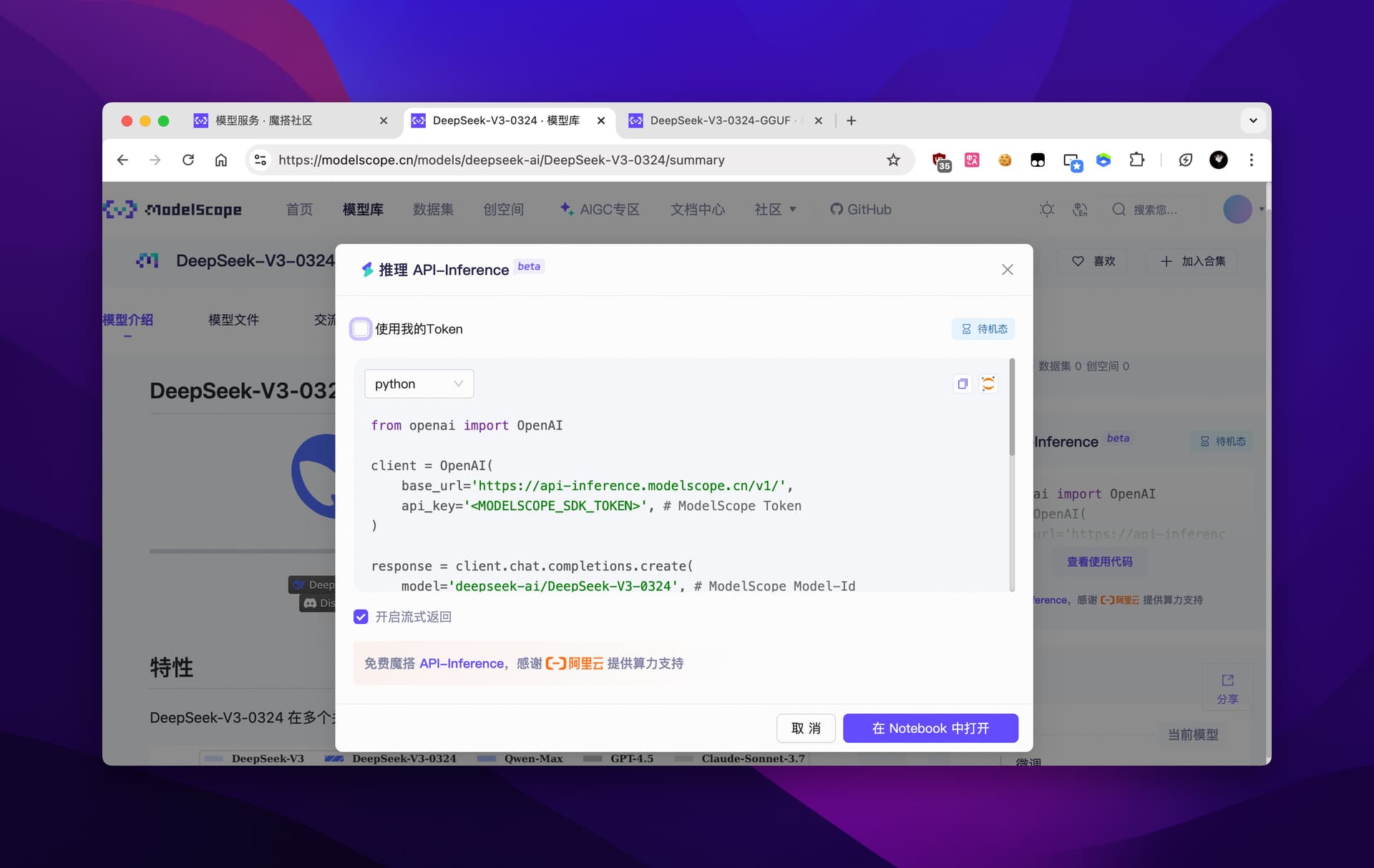Screen dimensions: 1374x868
Task: Reload the page with the refresh icon
Action: point(188,160)
